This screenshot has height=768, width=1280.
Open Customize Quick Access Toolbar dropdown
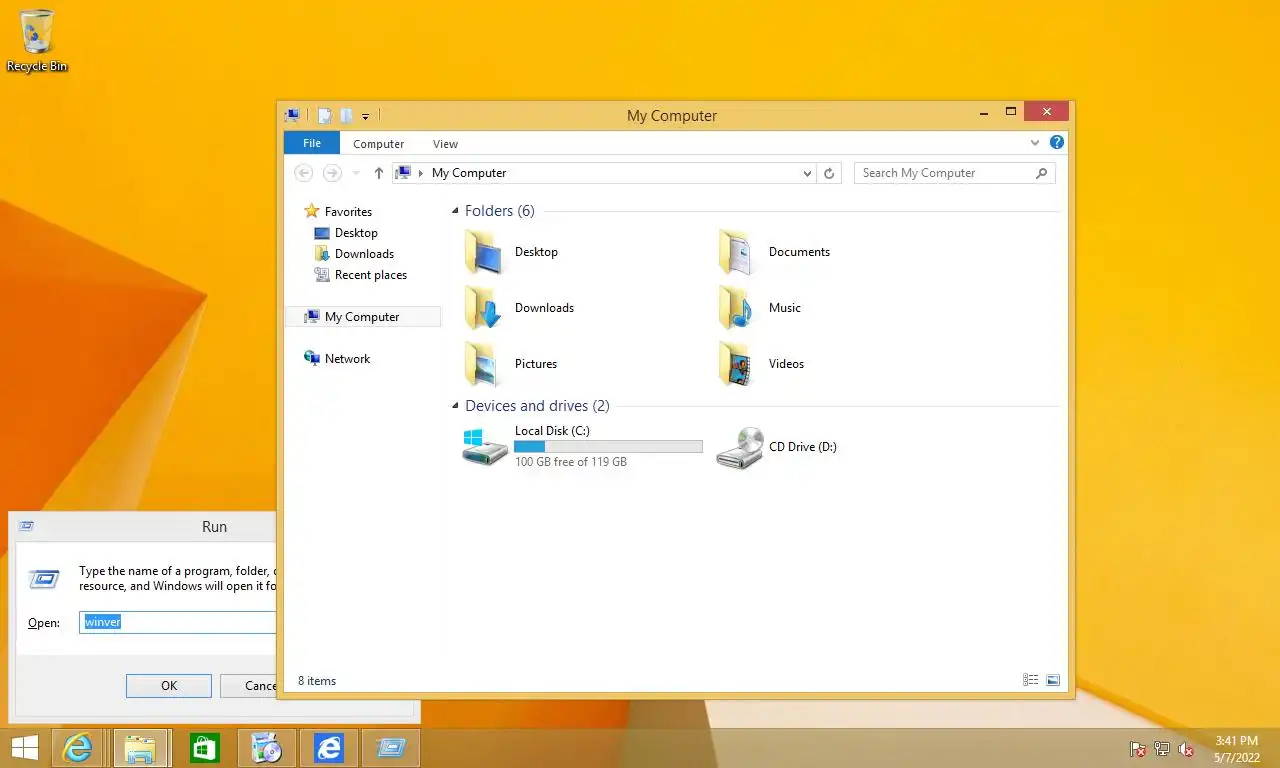(365, 117)
